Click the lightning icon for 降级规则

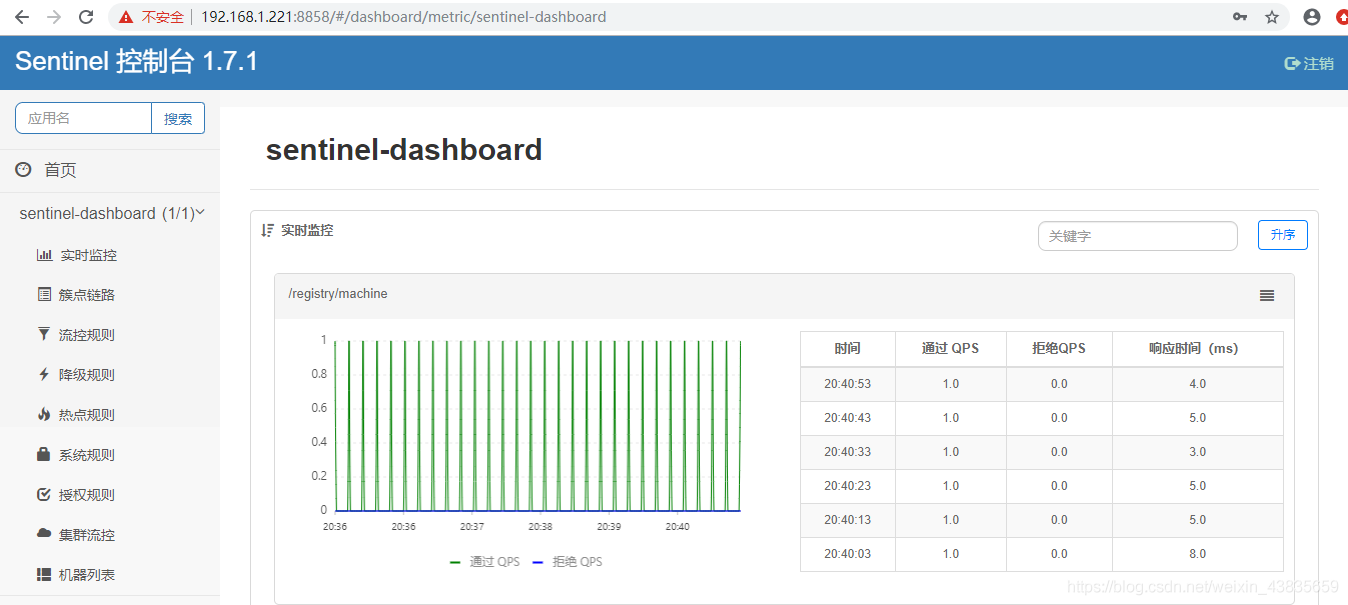[x=44, y=375]
